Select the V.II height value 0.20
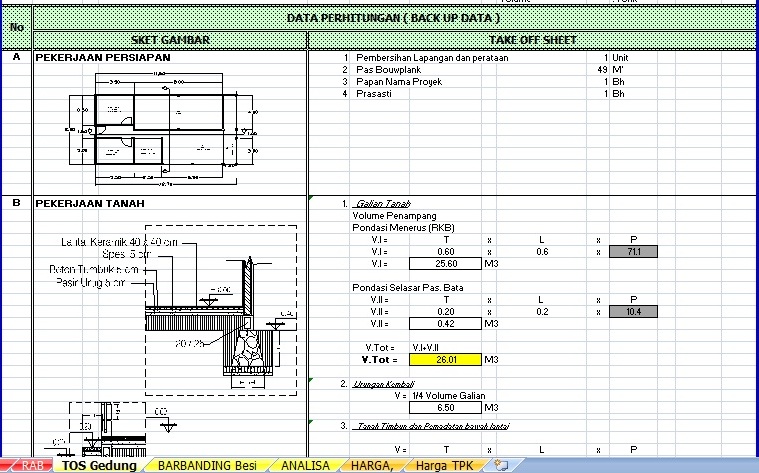 coord(445,312)
